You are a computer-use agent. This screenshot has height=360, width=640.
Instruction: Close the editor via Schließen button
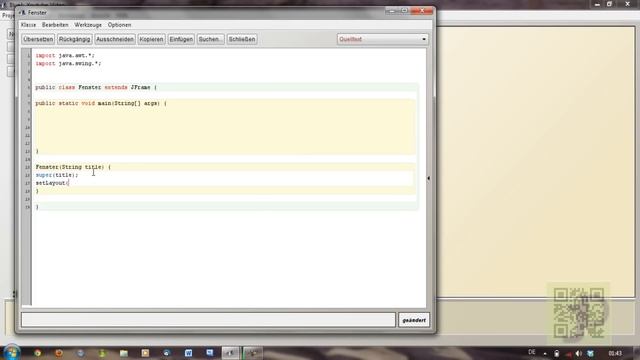242,39
